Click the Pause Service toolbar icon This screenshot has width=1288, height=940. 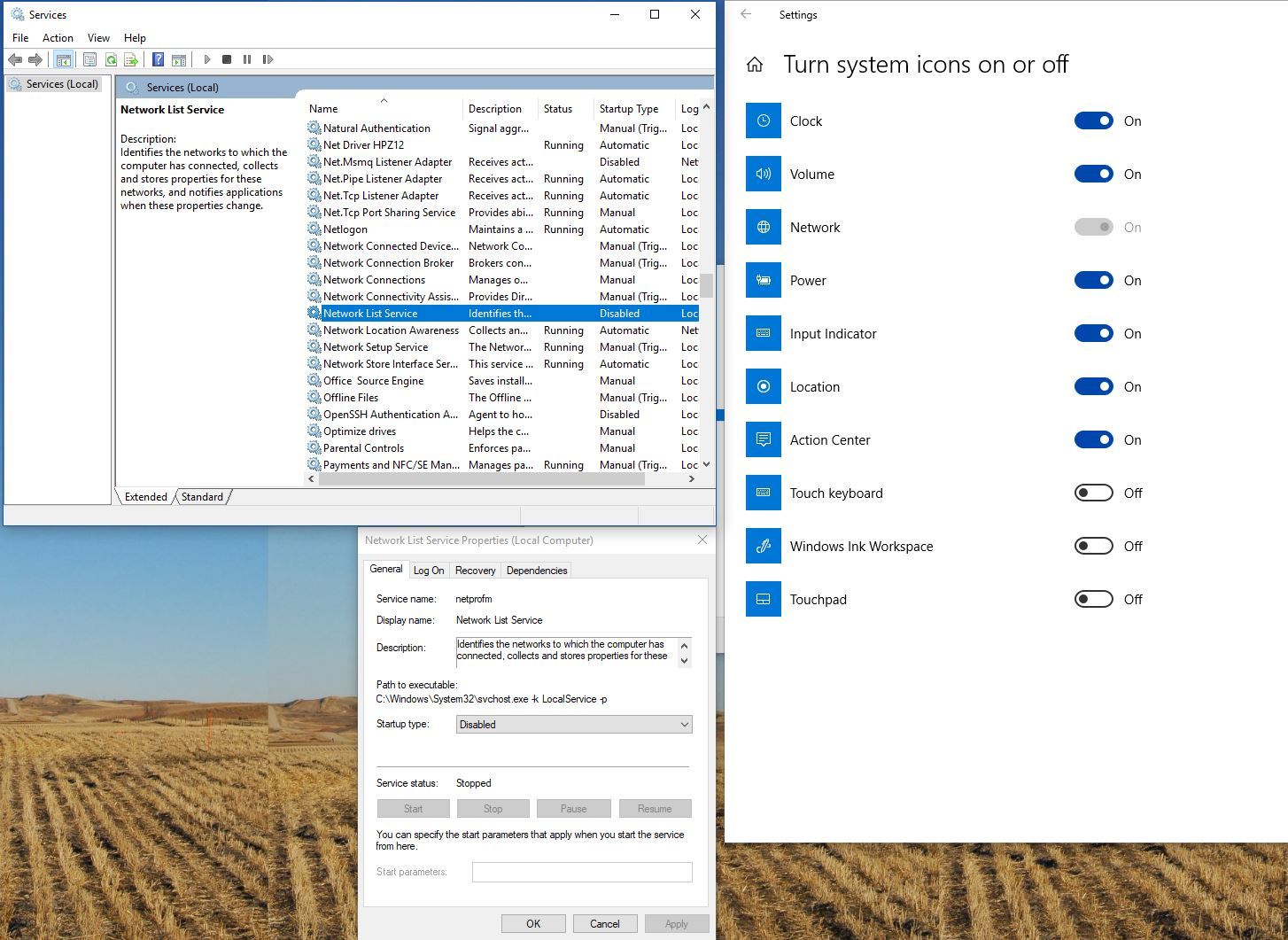[x=247, y=59]
